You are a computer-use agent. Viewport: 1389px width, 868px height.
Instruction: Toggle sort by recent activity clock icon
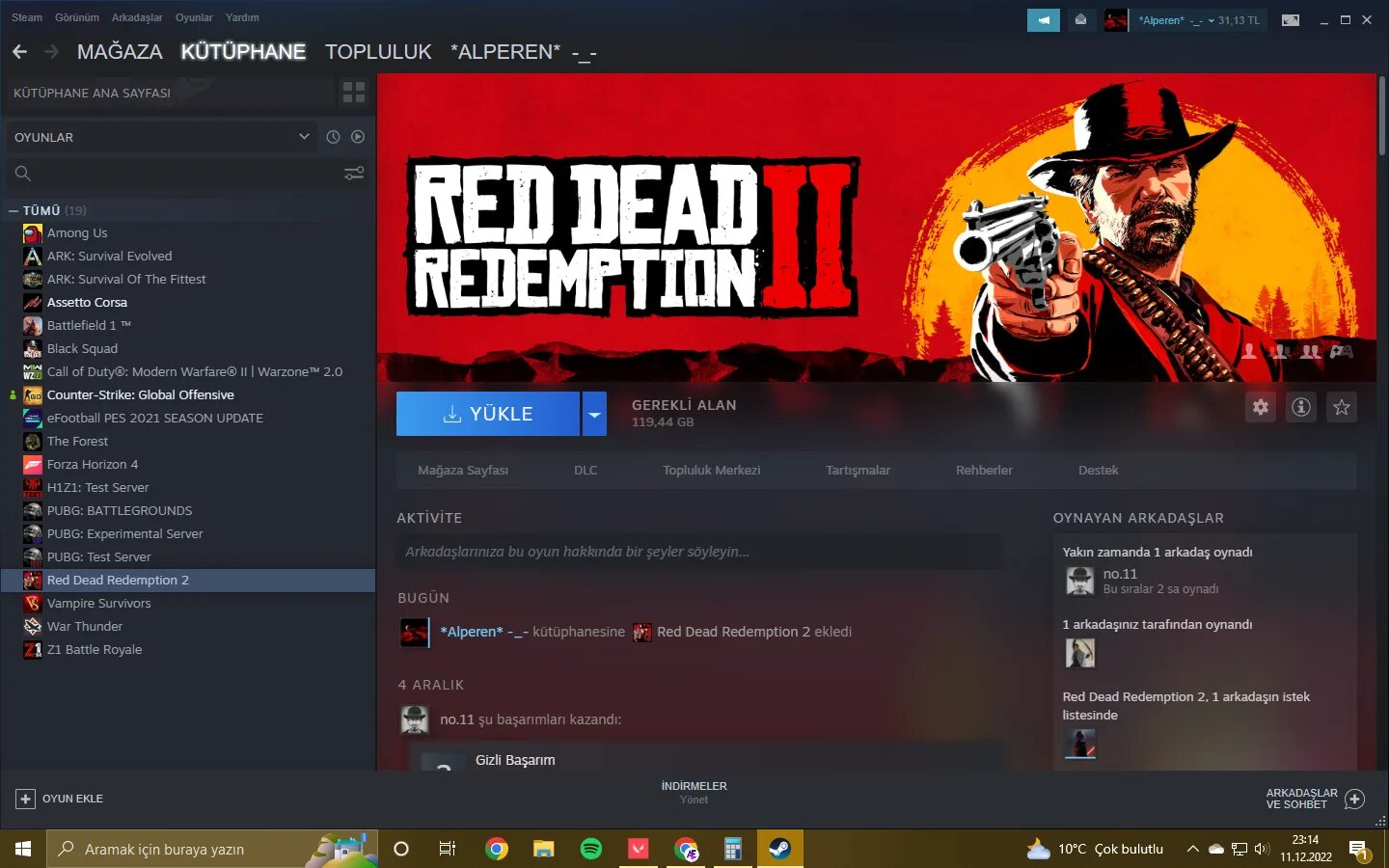point(333,137)
